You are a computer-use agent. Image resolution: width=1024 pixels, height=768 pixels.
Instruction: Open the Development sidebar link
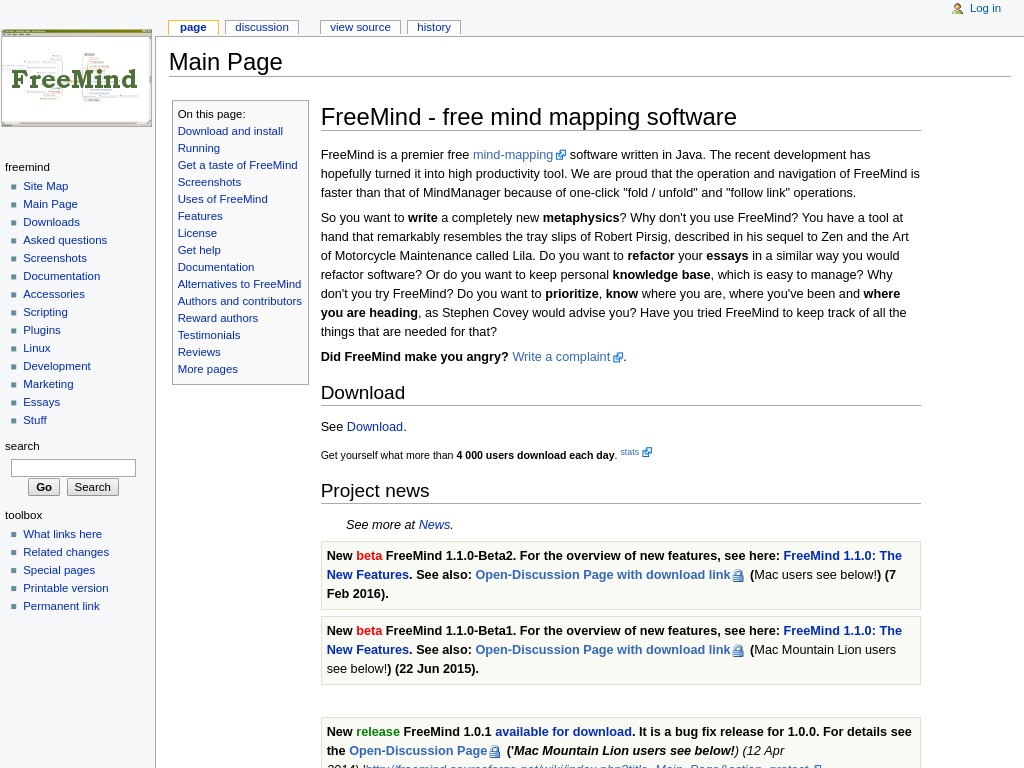57,366
